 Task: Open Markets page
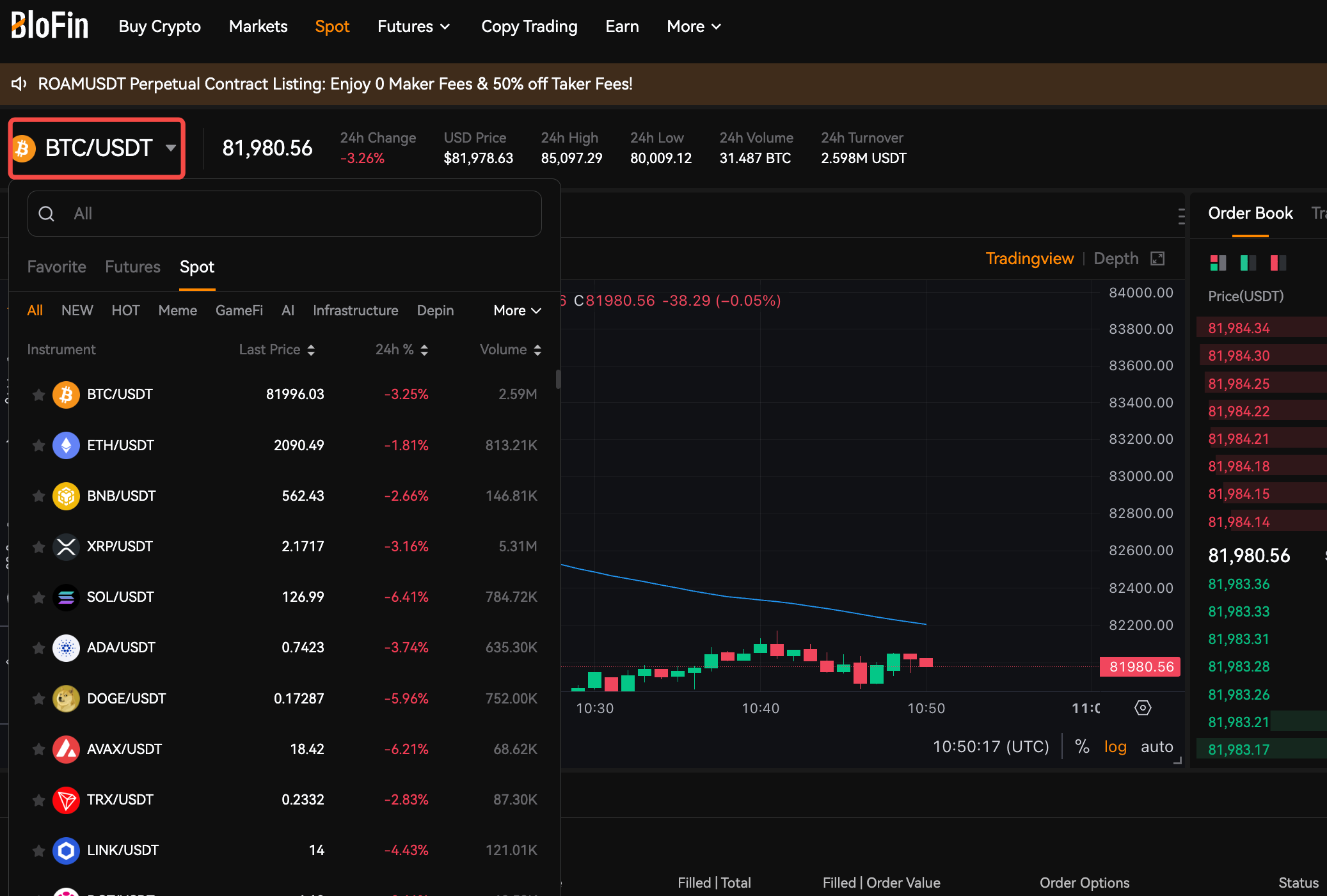point(258,26)
